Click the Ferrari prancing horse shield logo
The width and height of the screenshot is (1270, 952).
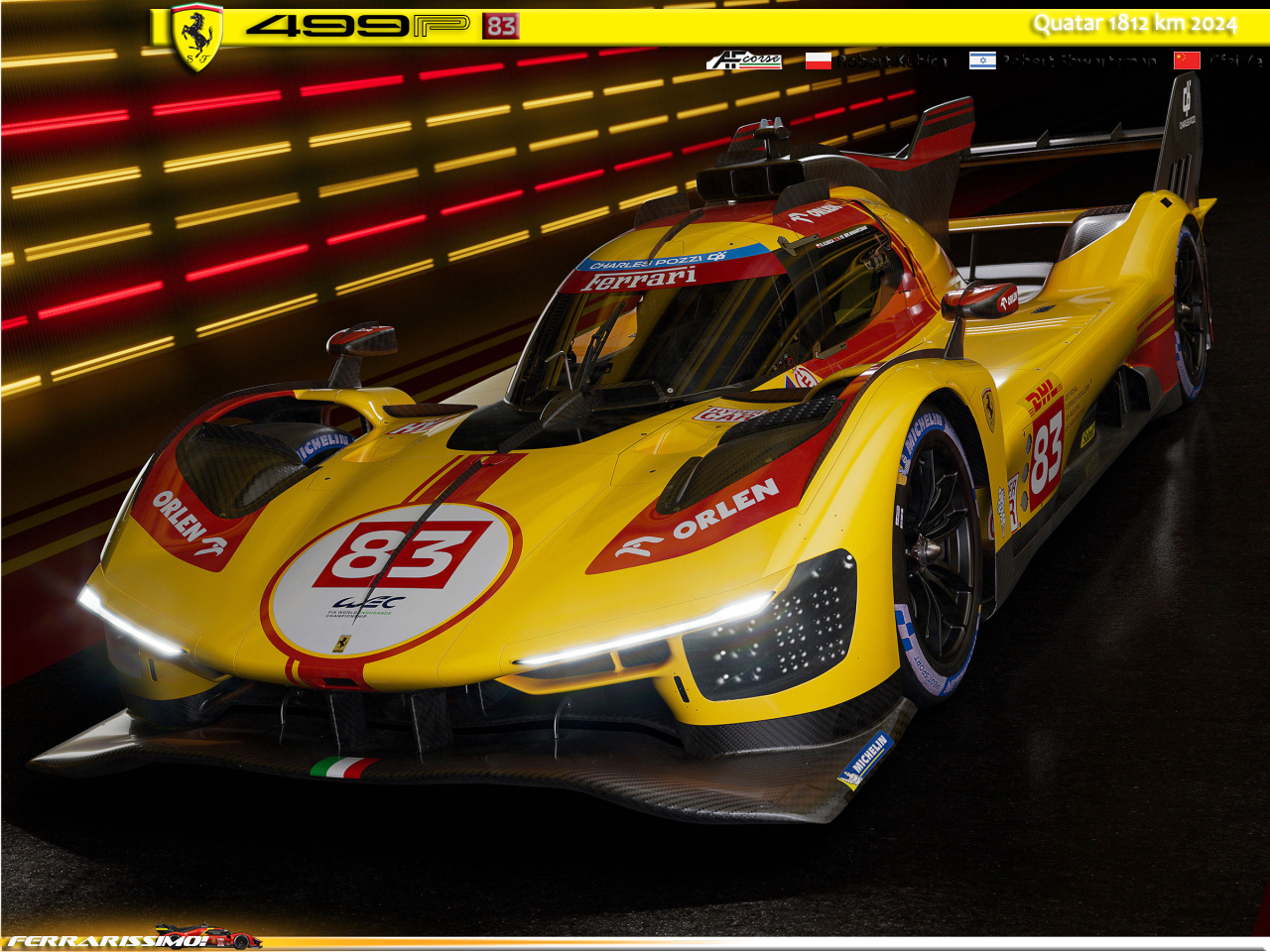[196, 36]
